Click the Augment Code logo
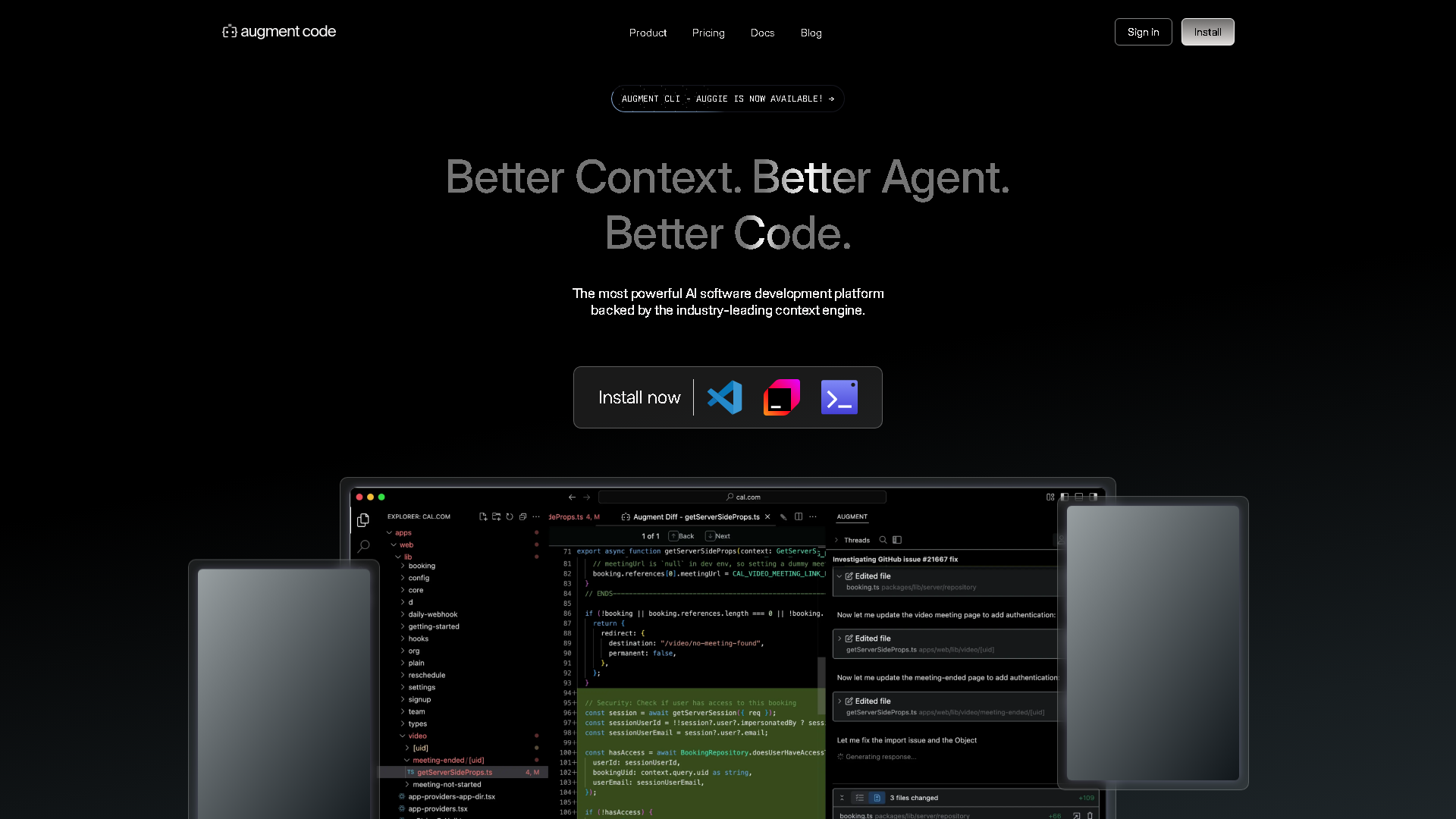Viewport: 1456px width, 819px height. [x=279, y=32]
